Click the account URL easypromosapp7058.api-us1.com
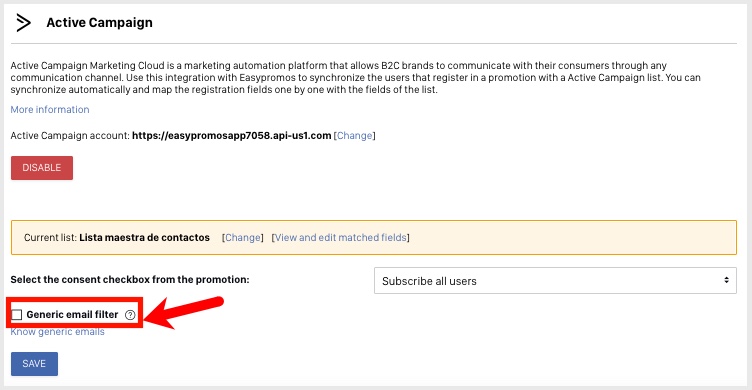 [x=232, y=136]
